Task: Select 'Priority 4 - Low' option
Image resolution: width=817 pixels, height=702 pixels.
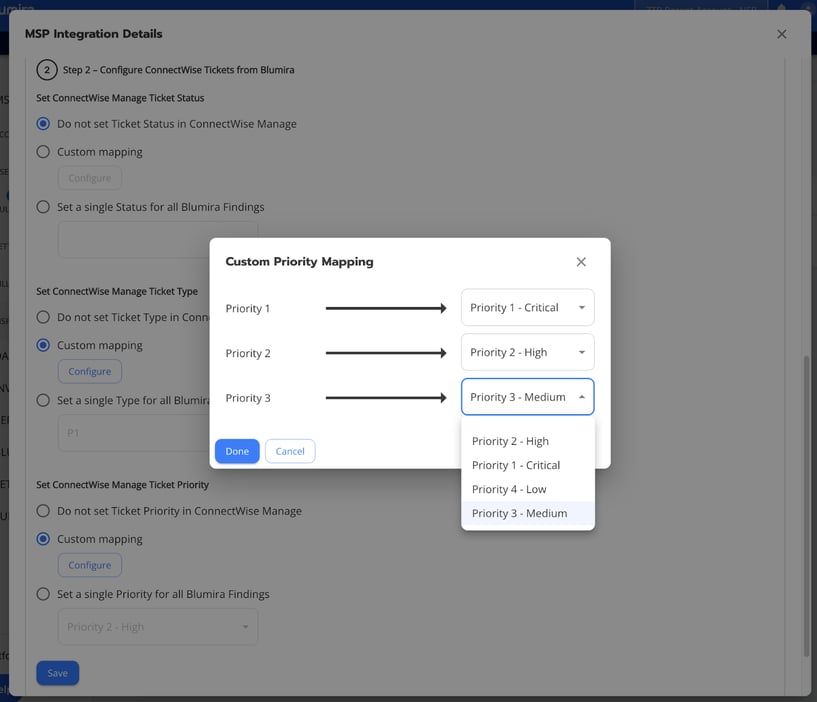Action: pyautogui.click(x=509, y=489)
